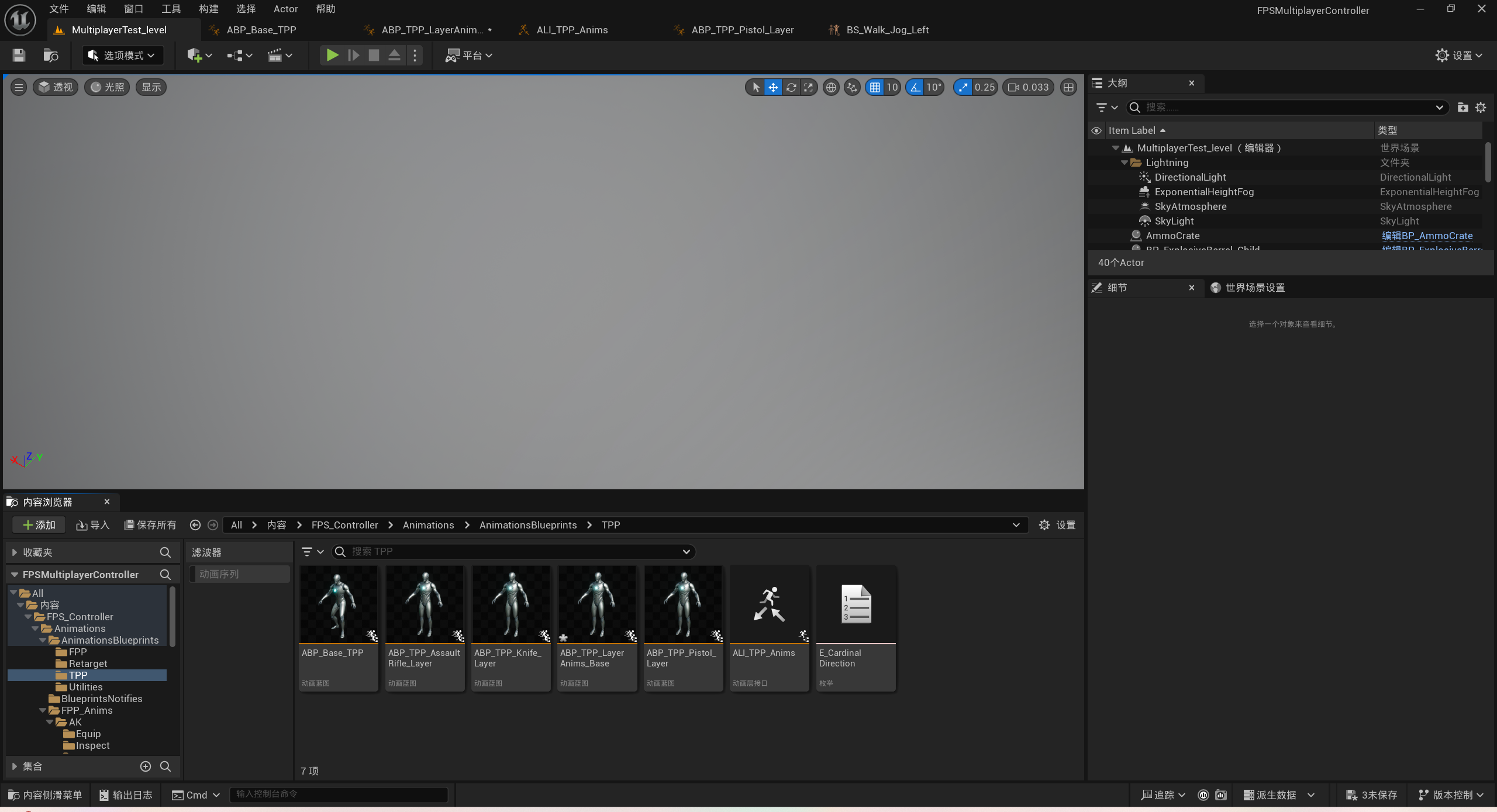Open the 编辑BP_AmmoCrate link

click(x=1427, y=236)
